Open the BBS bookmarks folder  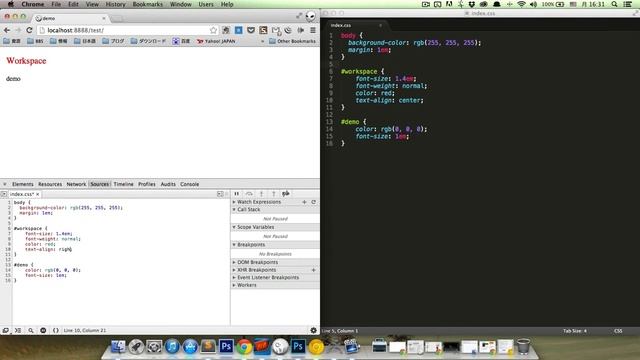(x=35, y=41)
